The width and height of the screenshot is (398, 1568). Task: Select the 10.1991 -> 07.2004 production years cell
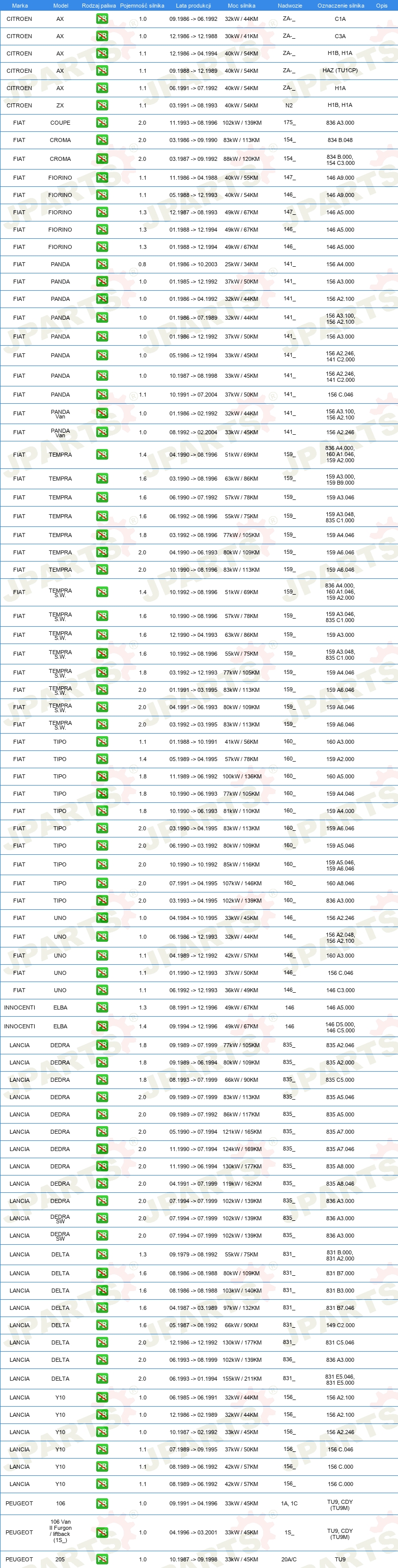[193, 395]
